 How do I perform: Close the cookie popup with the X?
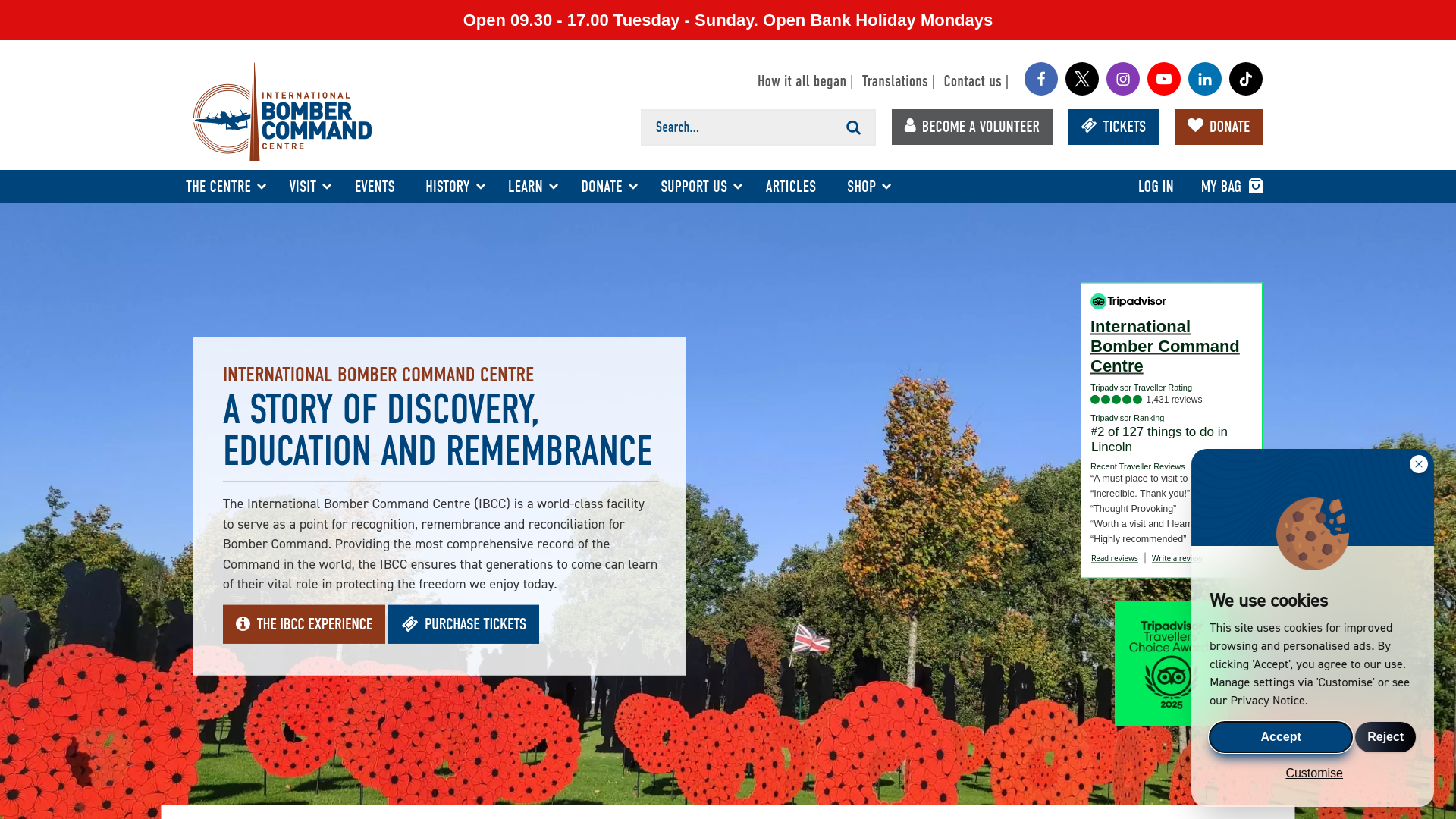pos(1419,464)
